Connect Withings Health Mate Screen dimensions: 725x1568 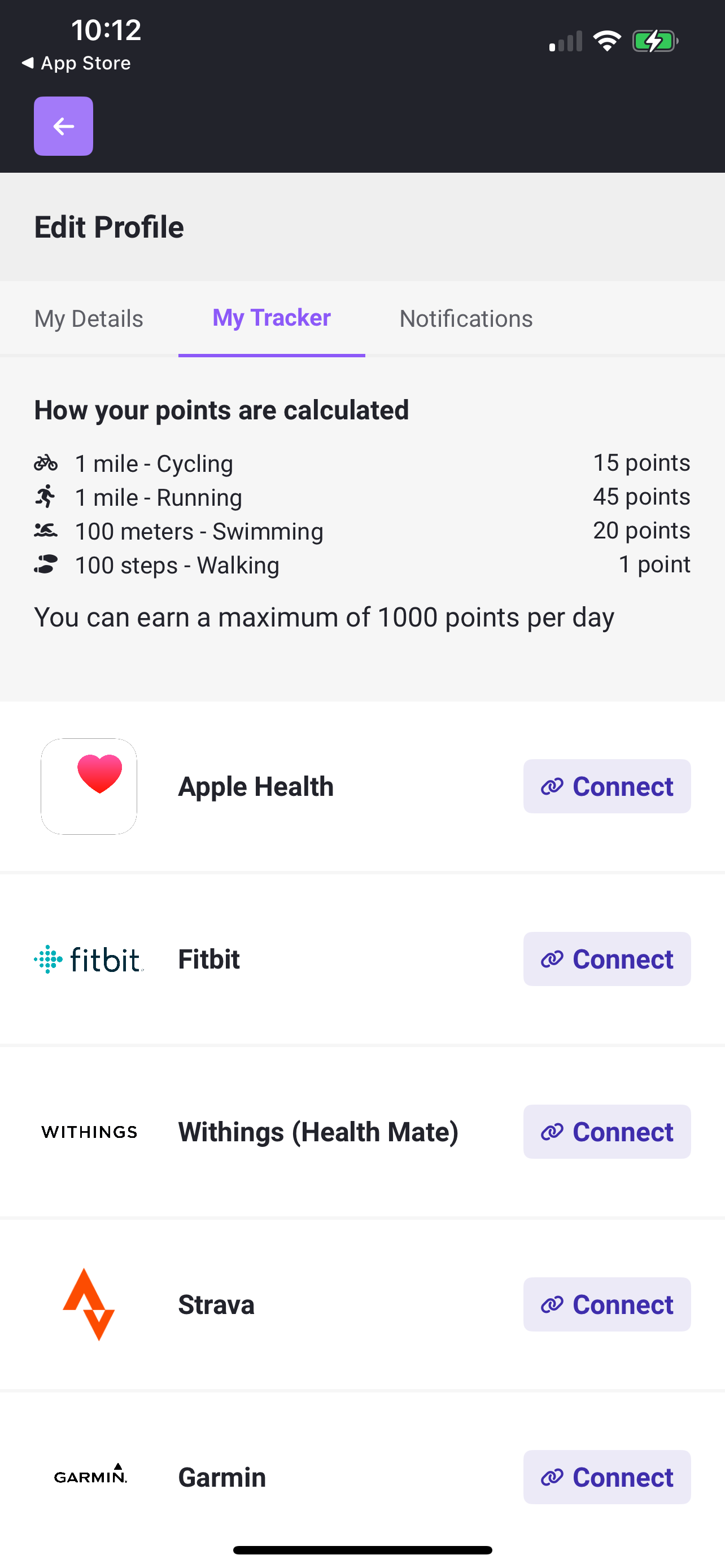pos(607,1132)
